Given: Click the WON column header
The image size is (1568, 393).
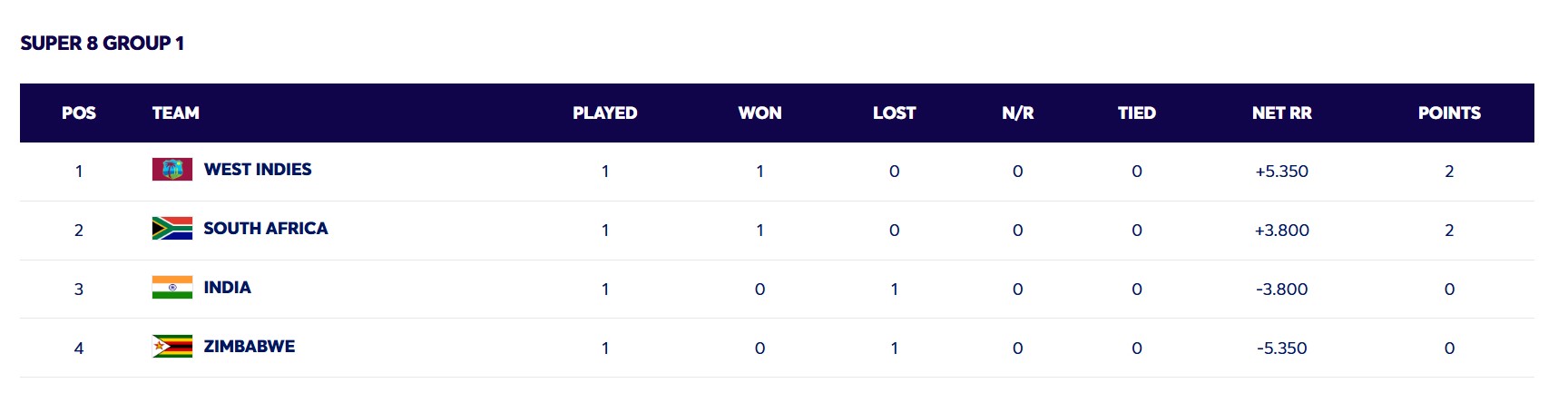Looking at the screenshot, I should (759, 113).
